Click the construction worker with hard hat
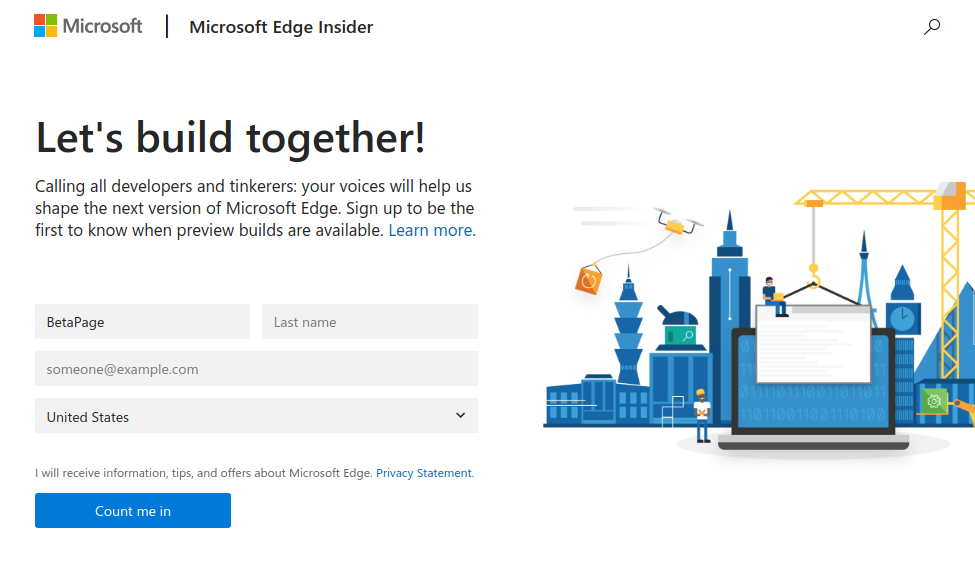 702,415
